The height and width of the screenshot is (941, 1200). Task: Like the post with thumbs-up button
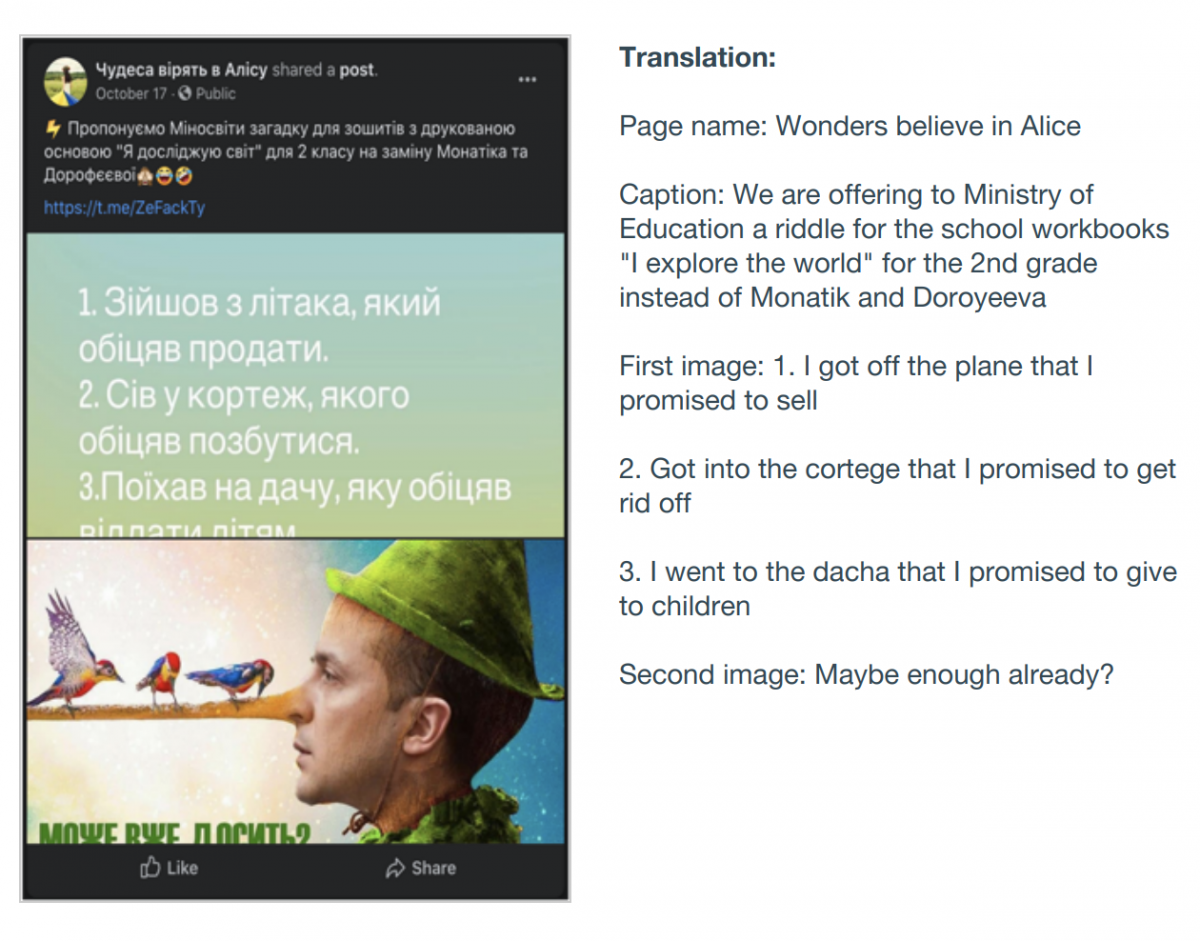click(169, 868)
